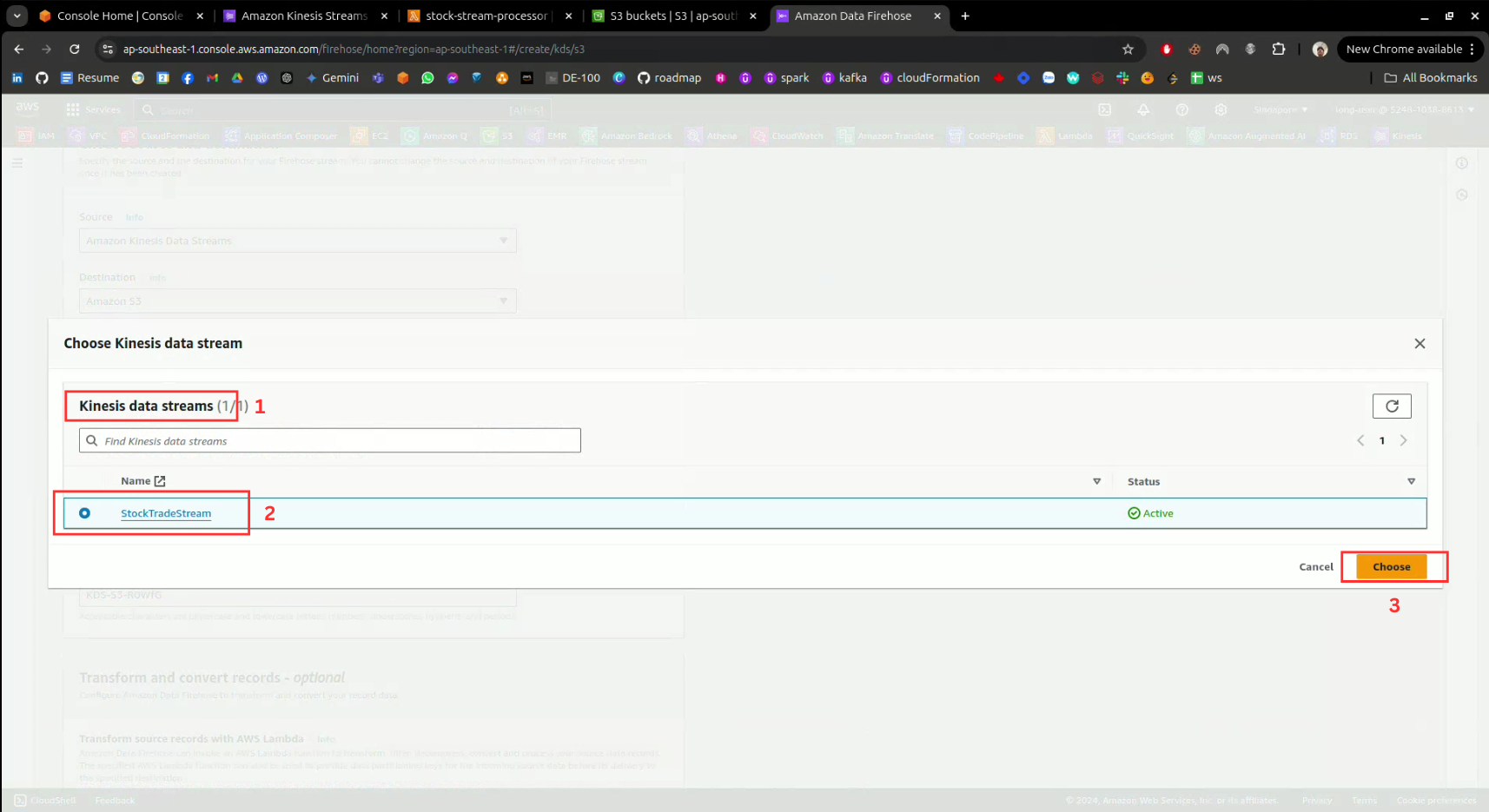1489x812 pixels.
Task: Switch to the Amazon Kinesis Streams tab
Action: [304, 16]
